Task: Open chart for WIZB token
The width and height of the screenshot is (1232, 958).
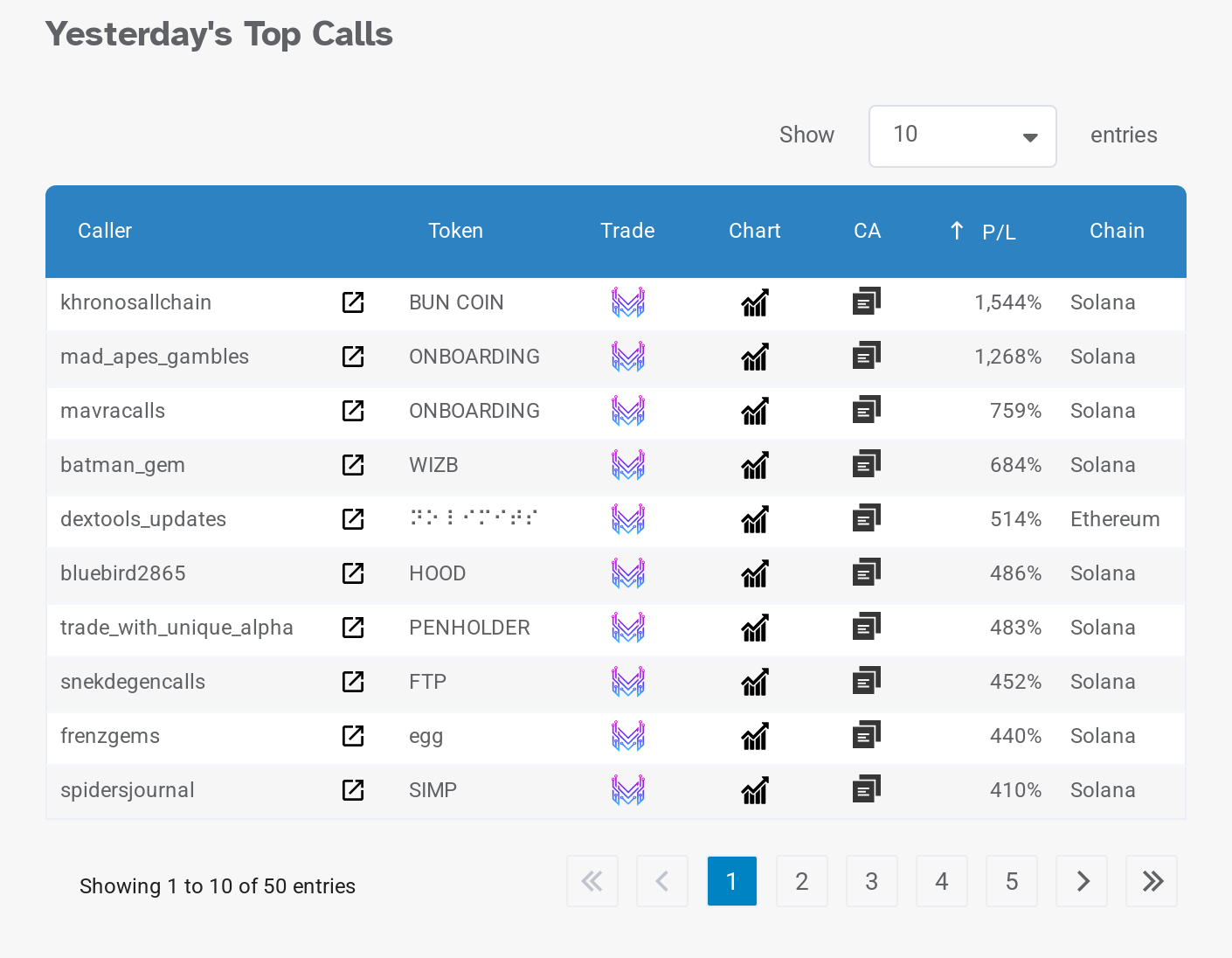Action: (x=754, y=465)
